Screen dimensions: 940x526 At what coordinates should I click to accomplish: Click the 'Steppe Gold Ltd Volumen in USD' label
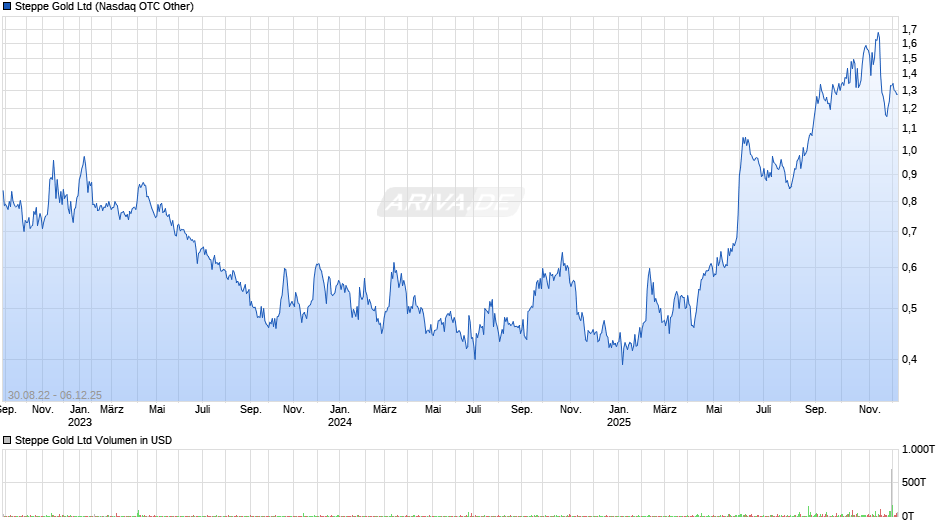point(94,440)
